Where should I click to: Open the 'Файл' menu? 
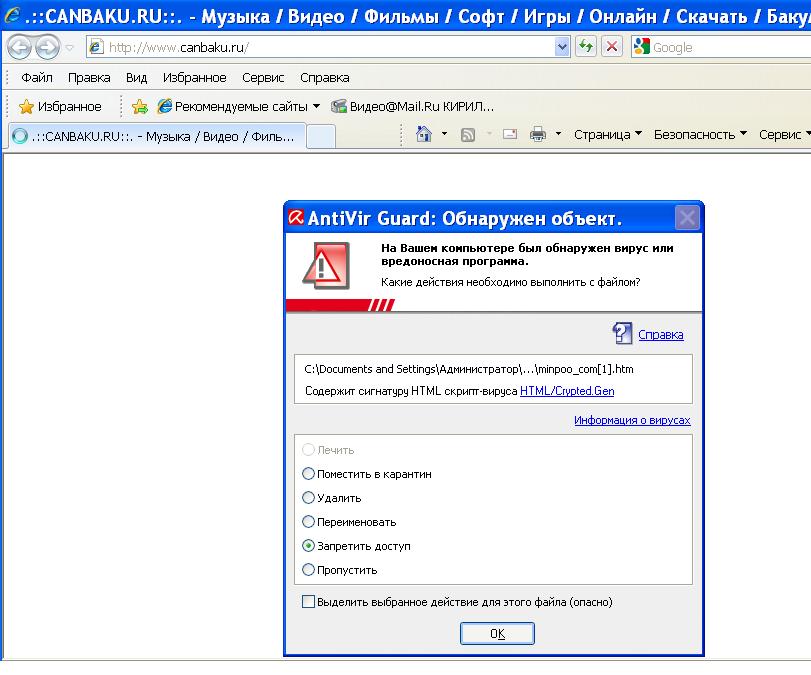coord(37,77)
